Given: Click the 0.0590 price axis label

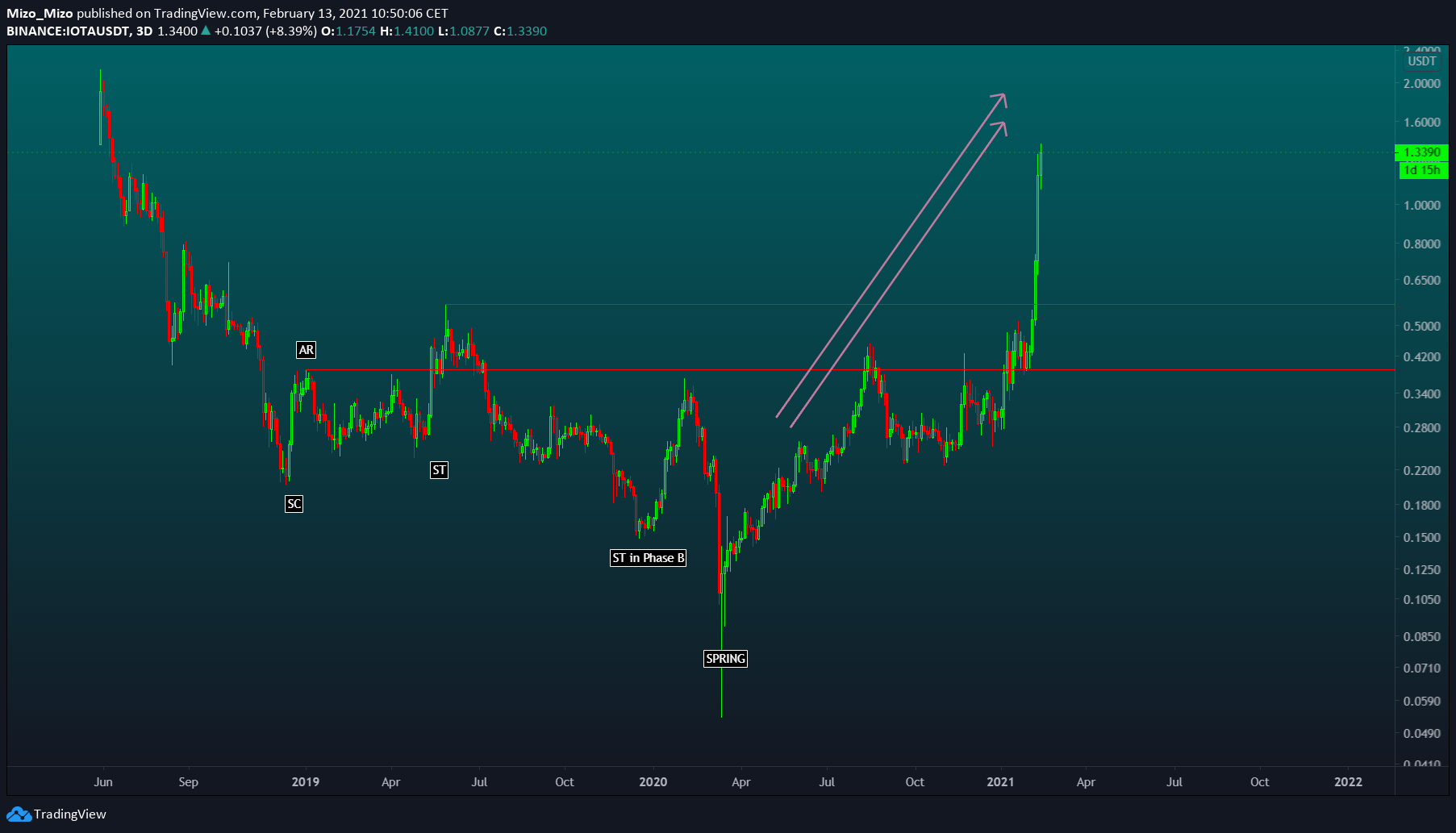Looking at the screenshot, I should 1421,702.
